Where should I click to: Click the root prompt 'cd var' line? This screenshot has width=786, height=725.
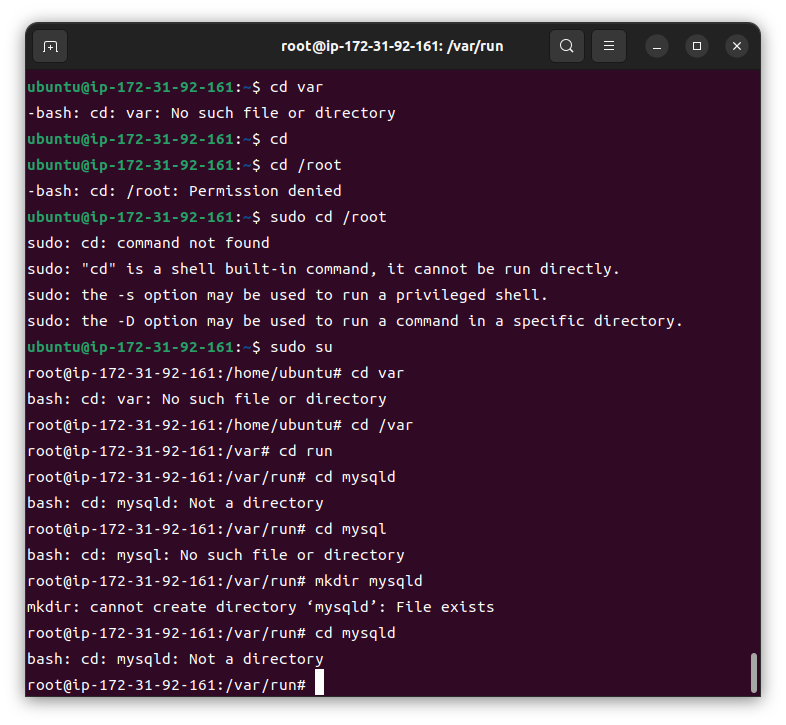(x=216, y=374)
